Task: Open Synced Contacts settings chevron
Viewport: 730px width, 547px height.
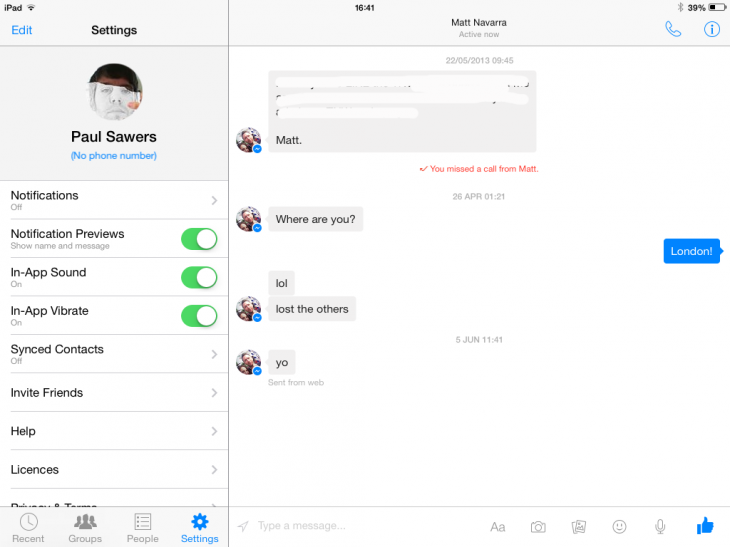Action: click(214, 354)
